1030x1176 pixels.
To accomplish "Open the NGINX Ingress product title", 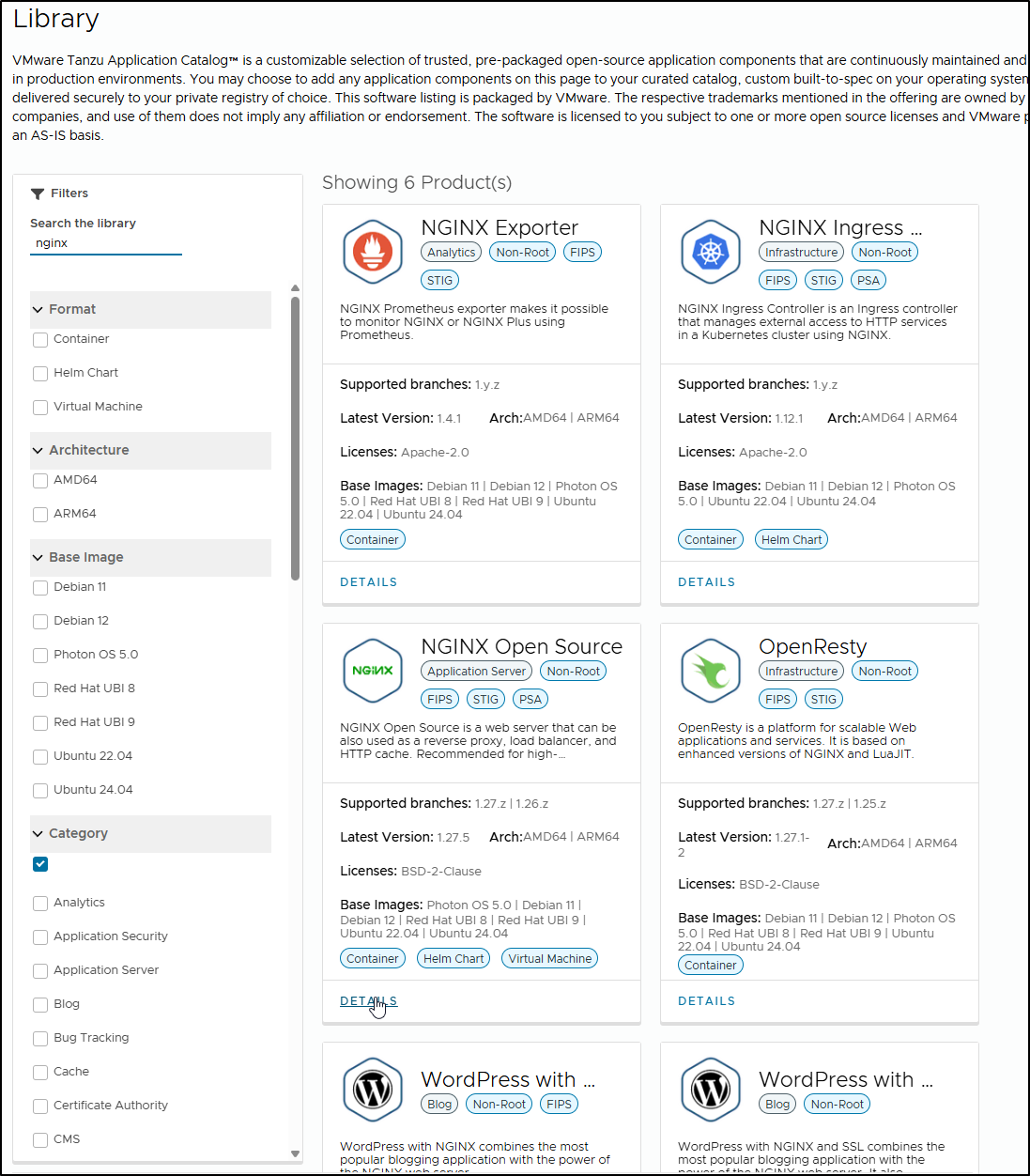I will pyautogui.click(x=840, y=227).
